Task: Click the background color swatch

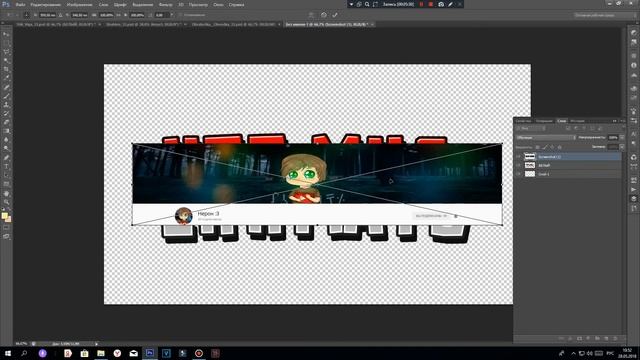Action: [8, 220]
